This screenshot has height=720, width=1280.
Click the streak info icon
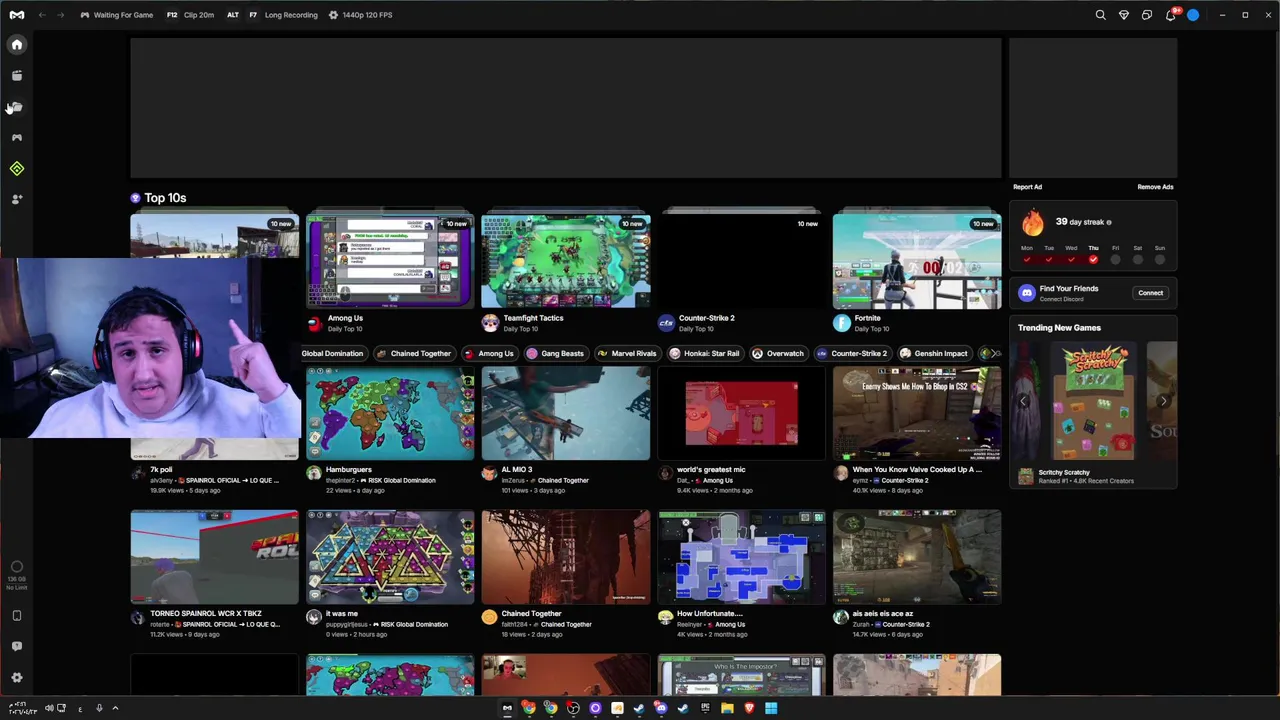pyautogui.click(x=1109, y=222)
